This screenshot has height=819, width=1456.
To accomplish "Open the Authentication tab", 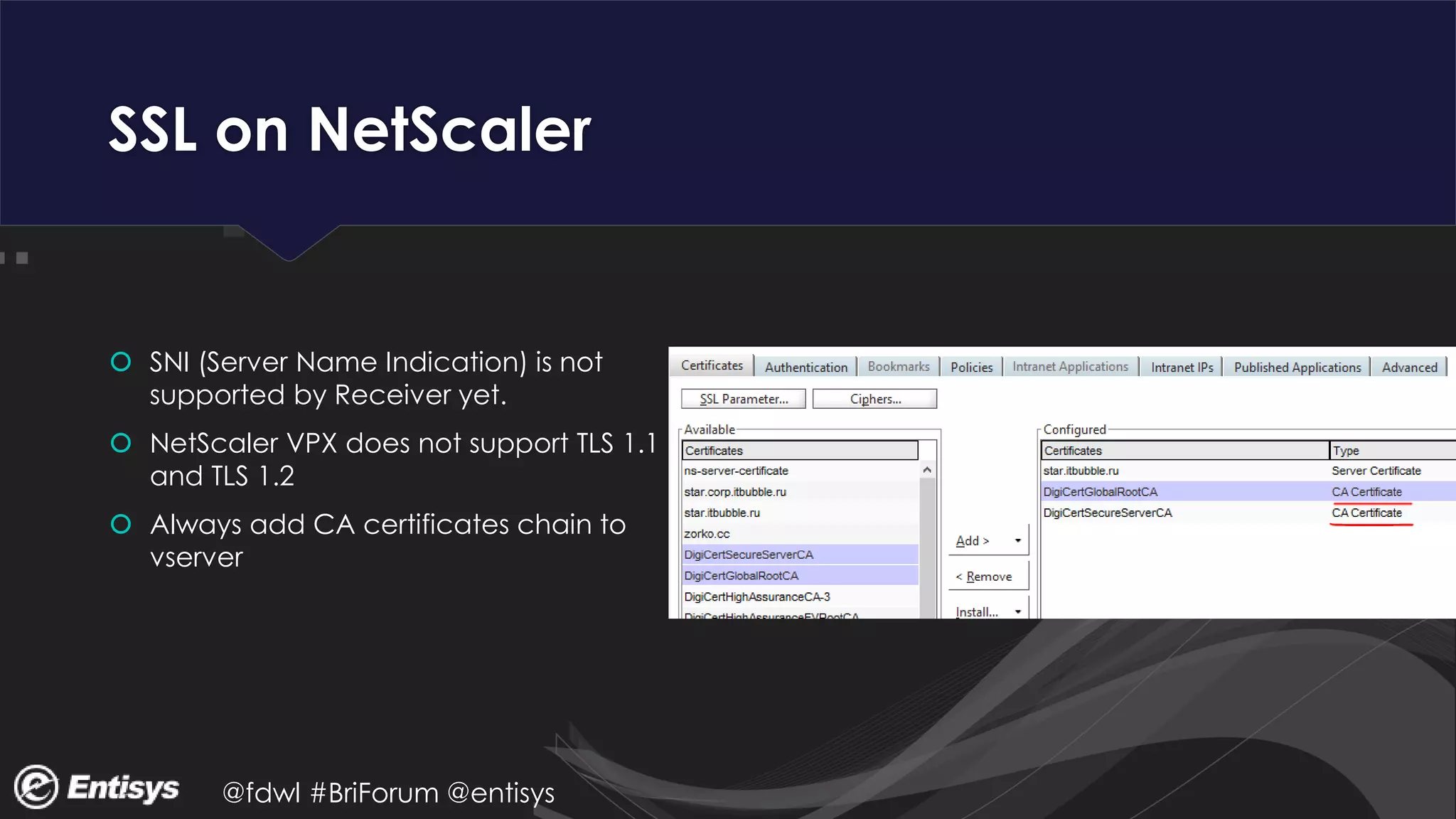I will (x=806, y=368).
